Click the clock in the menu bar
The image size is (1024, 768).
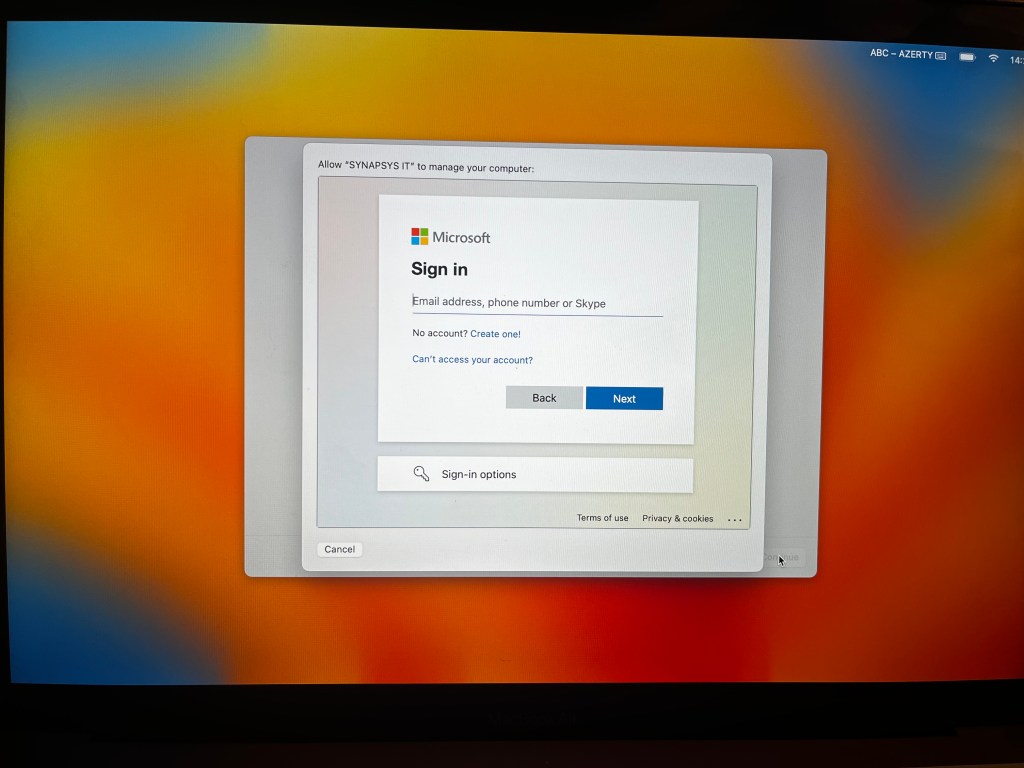1015,60
